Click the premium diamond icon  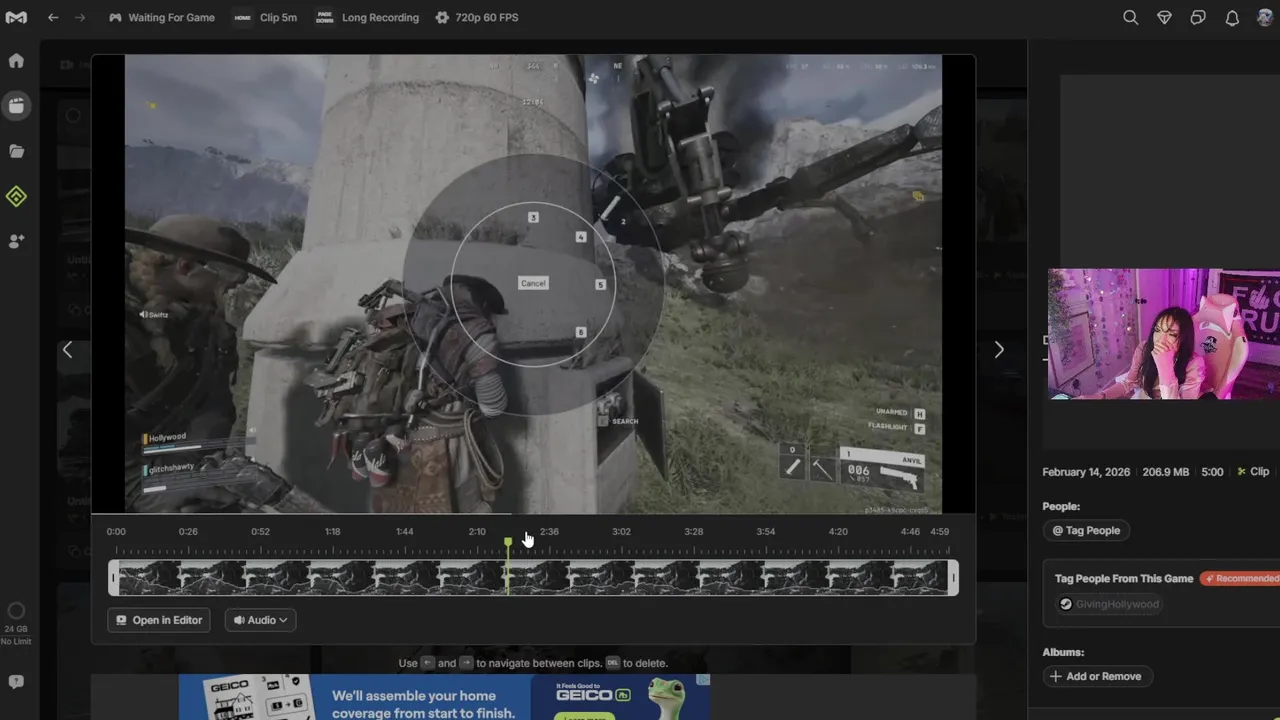click(x=1164, y=17)
